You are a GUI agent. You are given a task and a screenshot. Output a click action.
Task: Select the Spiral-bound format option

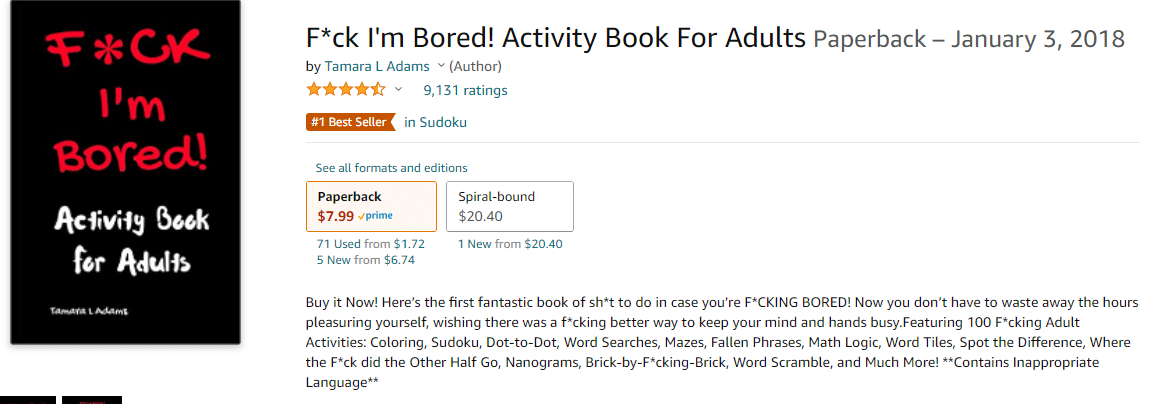click(509, 206)
